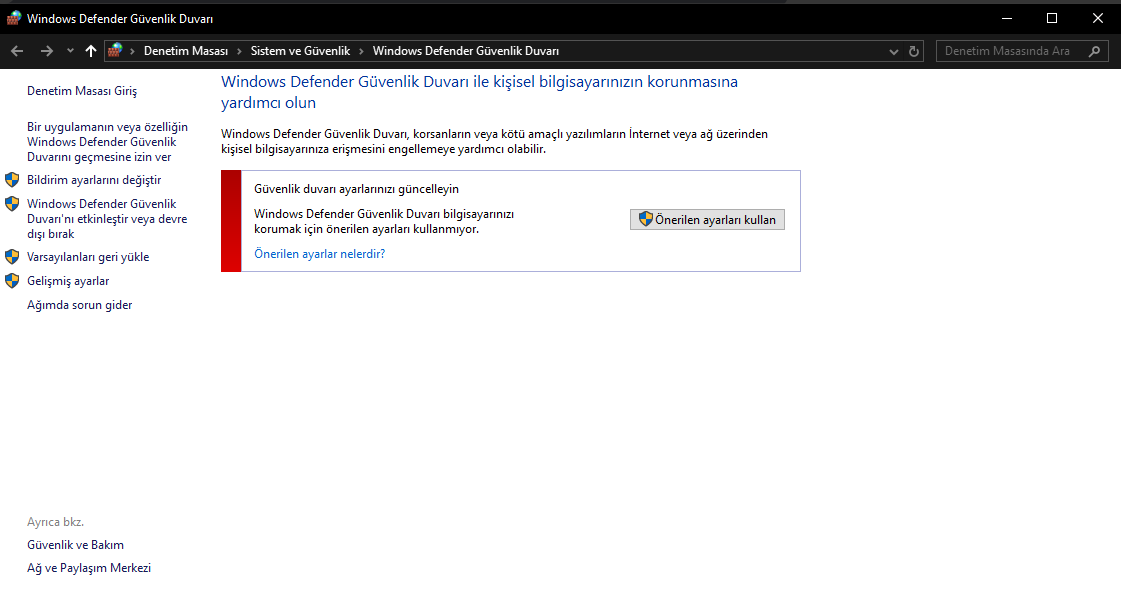Viewport: 1121px width, 594px height.
Task: Open Bildirim ayarlarını değiştir link
Action: click(94, 179)
